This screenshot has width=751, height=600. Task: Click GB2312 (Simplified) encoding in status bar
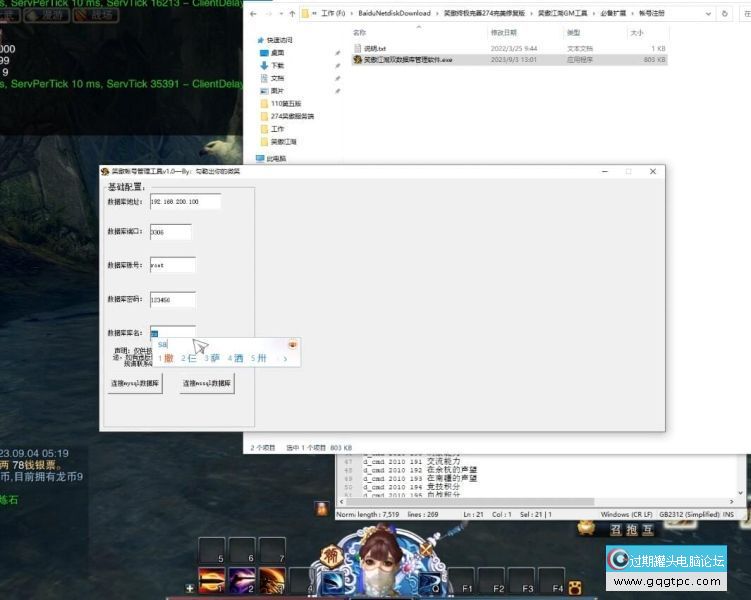[689, 514]
